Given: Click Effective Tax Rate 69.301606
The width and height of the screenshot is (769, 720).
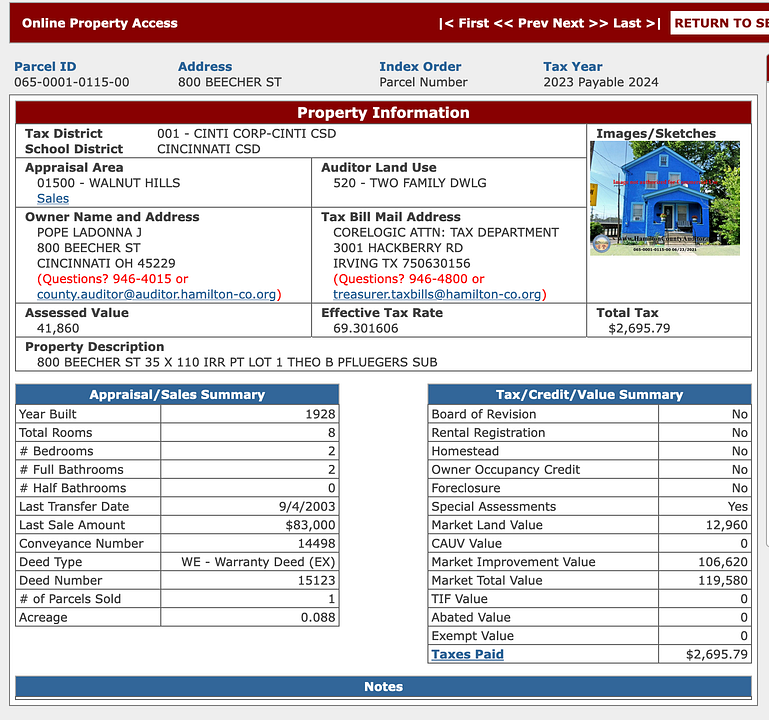Looking at the screenshot, I should click(366, 329).
